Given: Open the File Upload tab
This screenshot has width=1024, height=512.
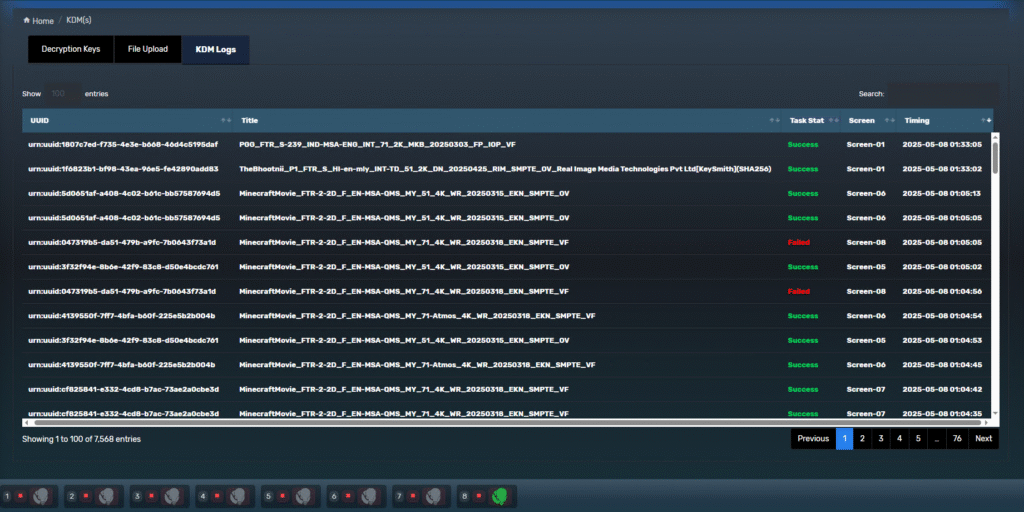Looking at the screenshot, I should (x=148, y=49).
